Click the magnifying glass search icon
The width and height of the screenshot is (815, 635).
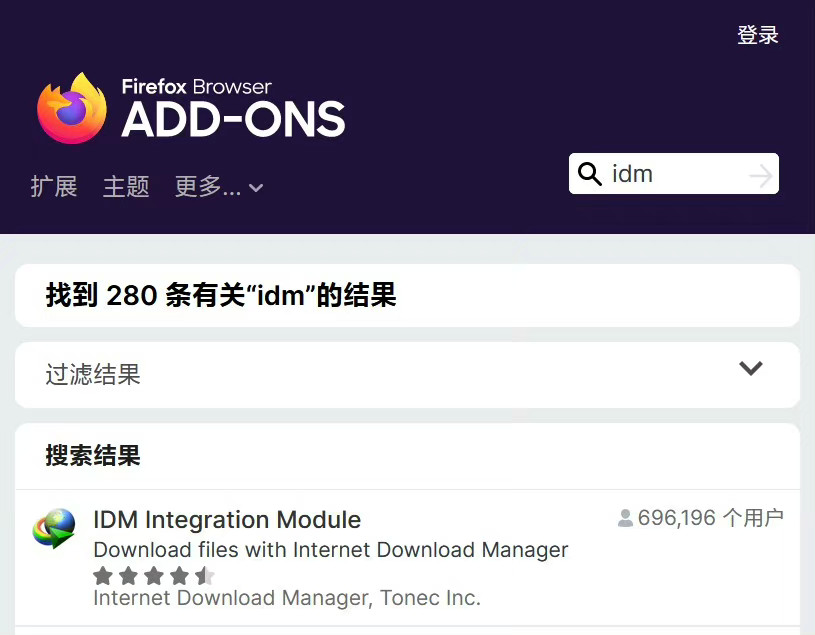(x=590, y=174)
